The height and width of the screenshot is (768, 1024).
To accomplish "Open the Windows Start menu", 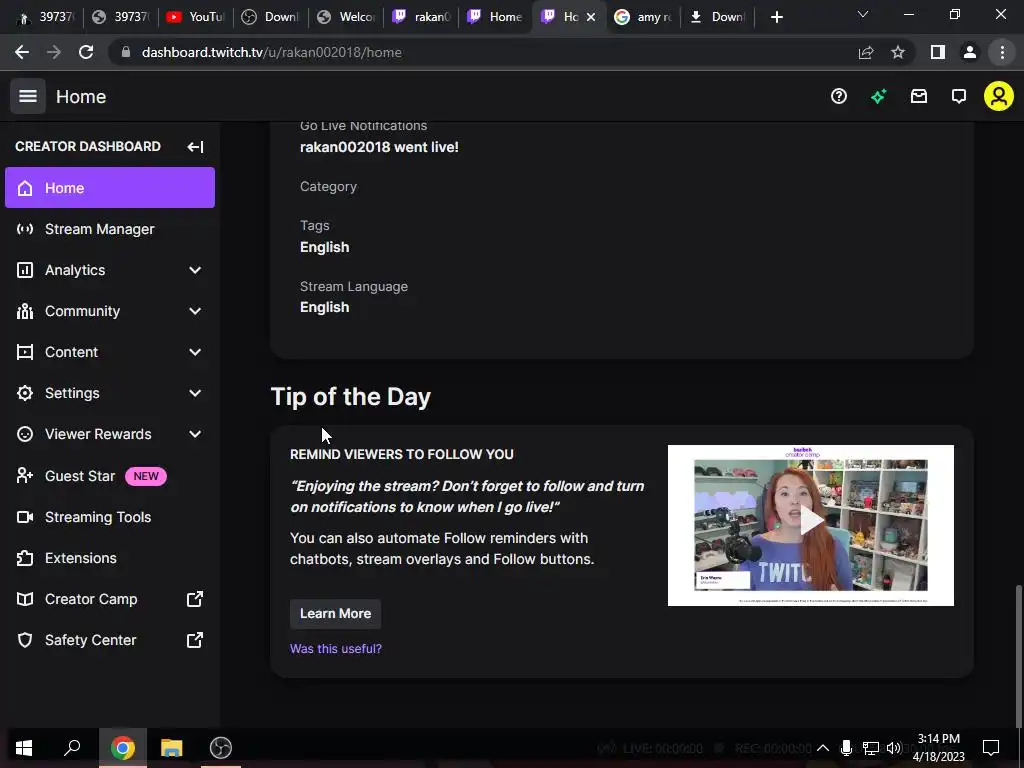I will tap(24, 748).
